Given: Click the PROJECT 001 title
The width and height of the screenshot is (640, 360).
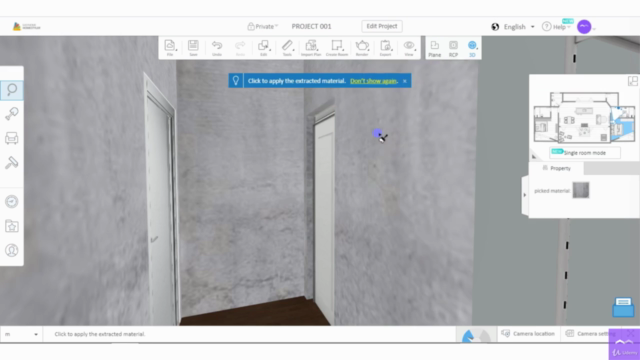Looking at the screenshot, I should coord(311,27).
